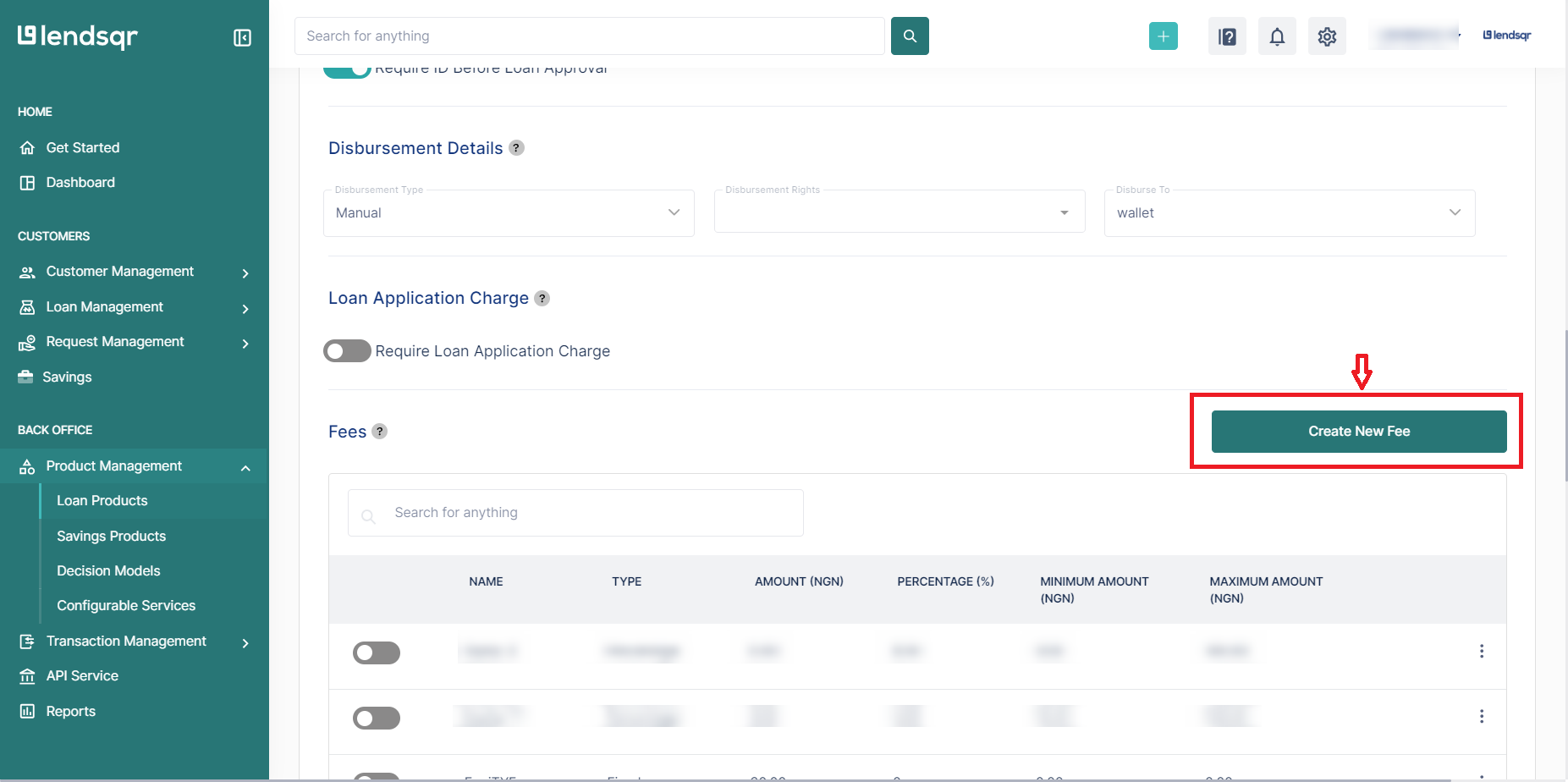
Task: Click the PERCENTAGE (%) column header
Action: click(945, 581)
